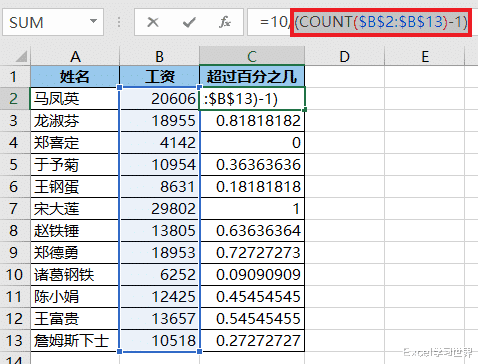The image size is (478, 364).
Task: Click salary cell 12425
Action: (x=159, y=297)
